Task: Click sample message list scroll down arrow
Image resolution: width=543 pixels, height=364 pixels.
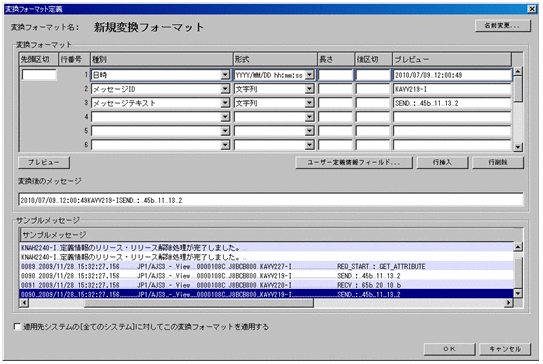Action: coord(518,294)
